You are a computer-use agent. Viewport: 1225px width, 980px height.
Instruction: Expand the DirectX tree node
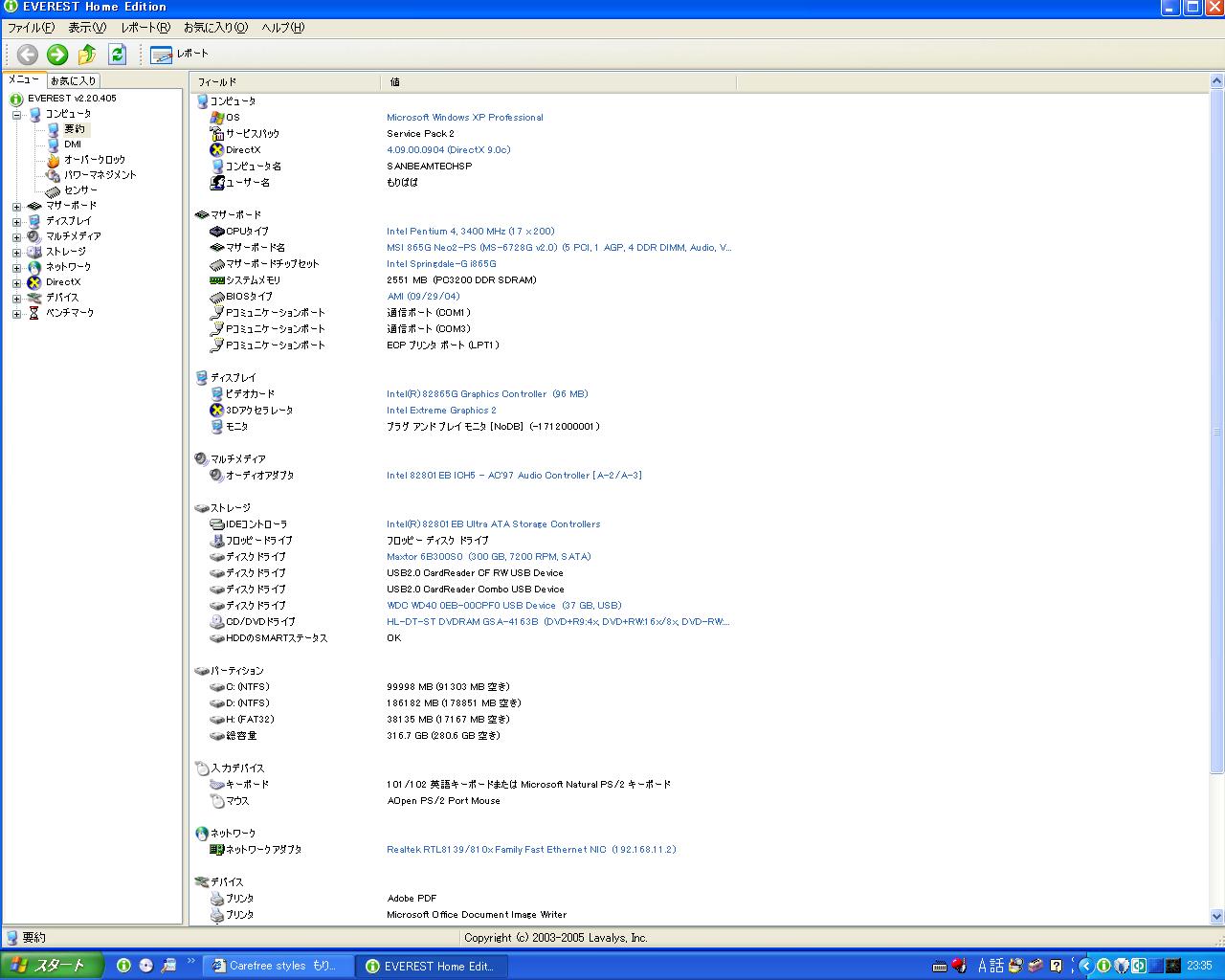pos(16,282)
